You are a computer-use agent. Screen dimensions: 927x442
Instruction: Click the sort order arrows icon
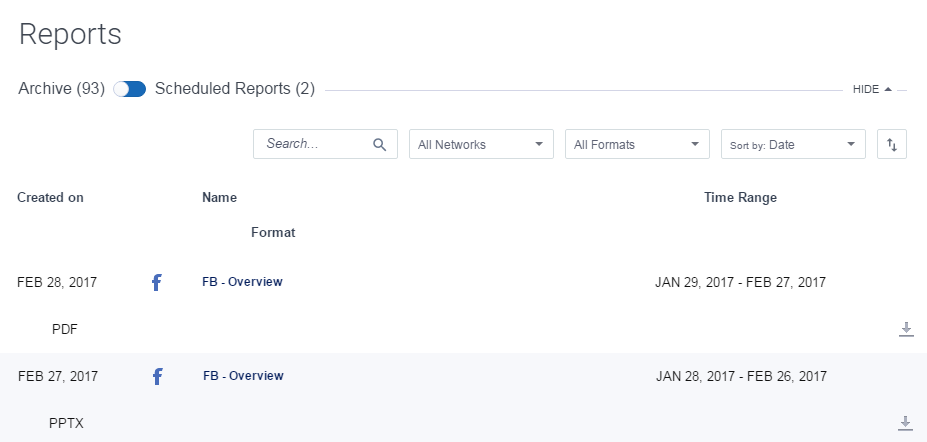892,144
